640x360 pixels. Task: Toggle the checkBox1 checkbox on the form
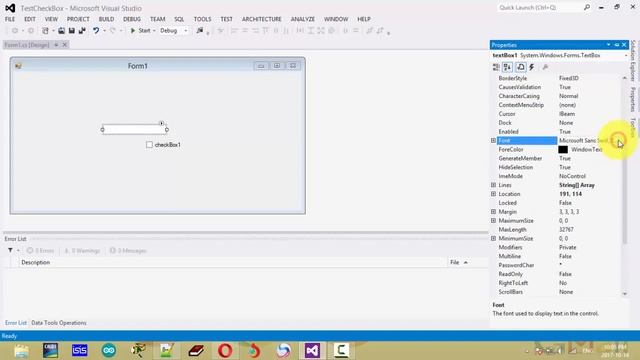click(149, 144)
